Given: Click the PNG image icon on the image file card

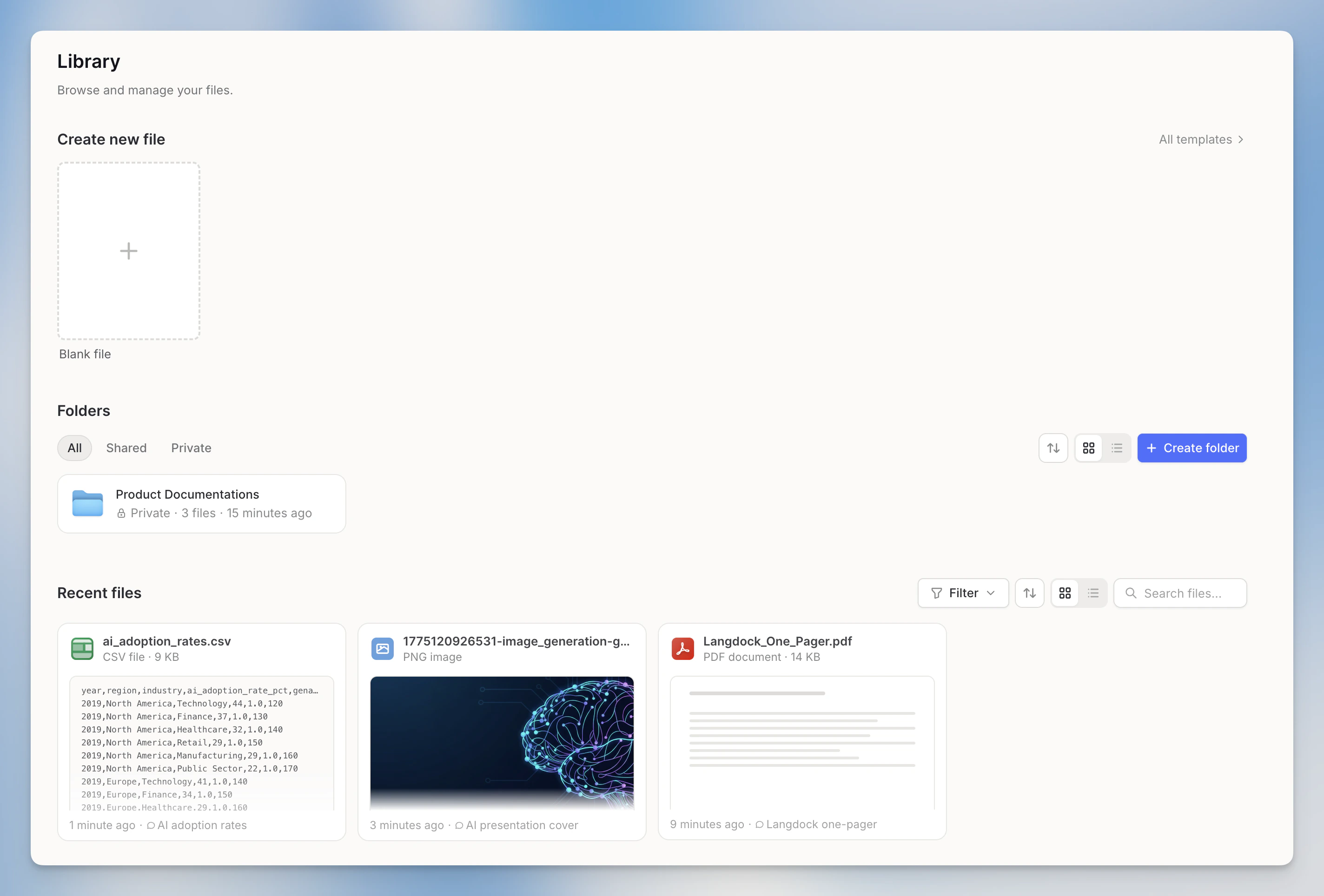Looking at the screenshot, I should point(383,649).
